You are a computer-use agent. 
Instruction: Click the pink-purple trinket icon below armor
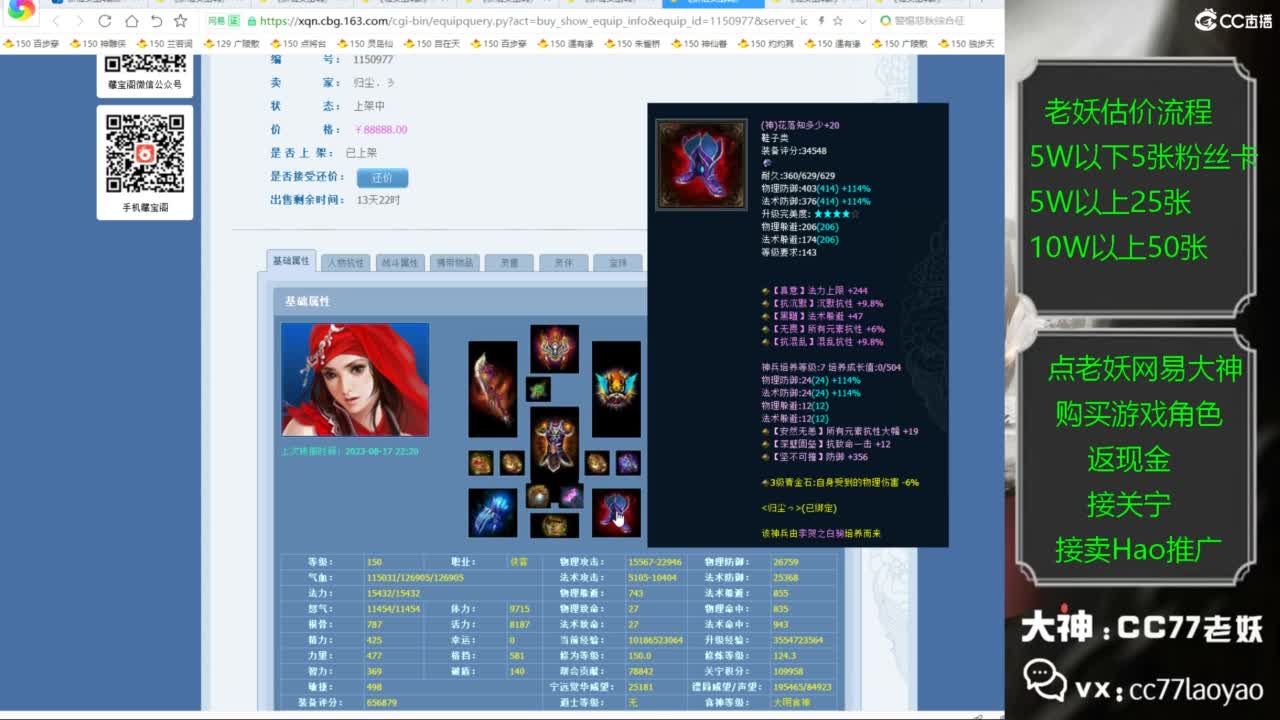tap(570, 495)
